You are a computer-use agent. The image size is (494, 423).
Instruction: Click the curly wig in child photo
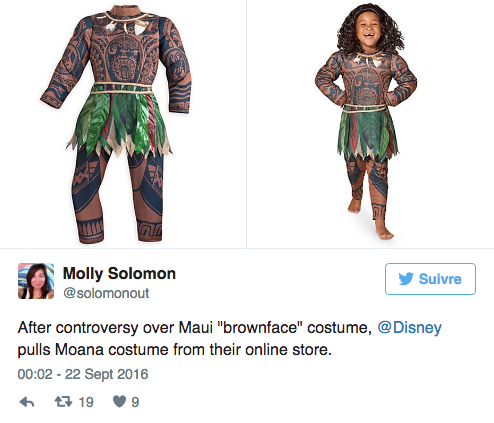(370, 28)
